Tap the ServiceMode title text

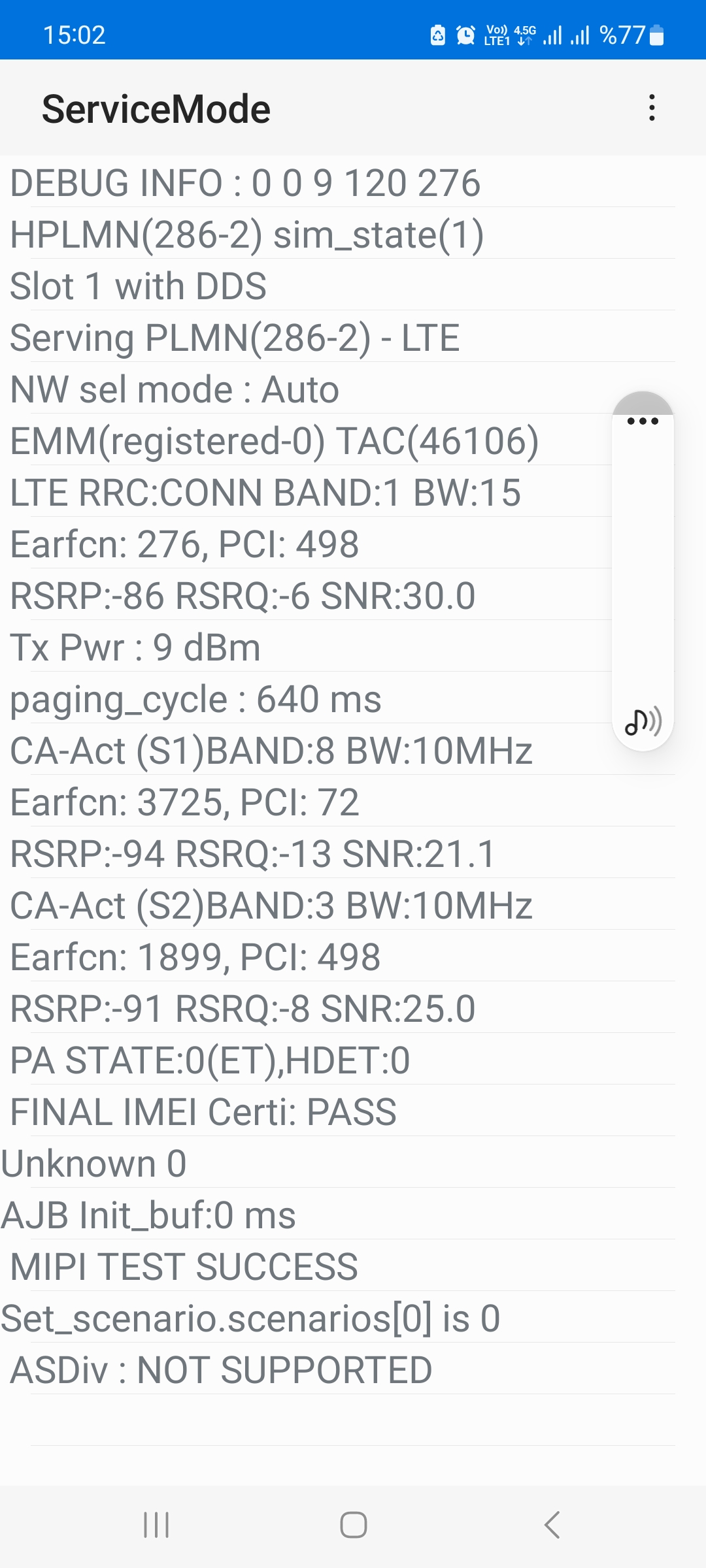coord(156,108)
